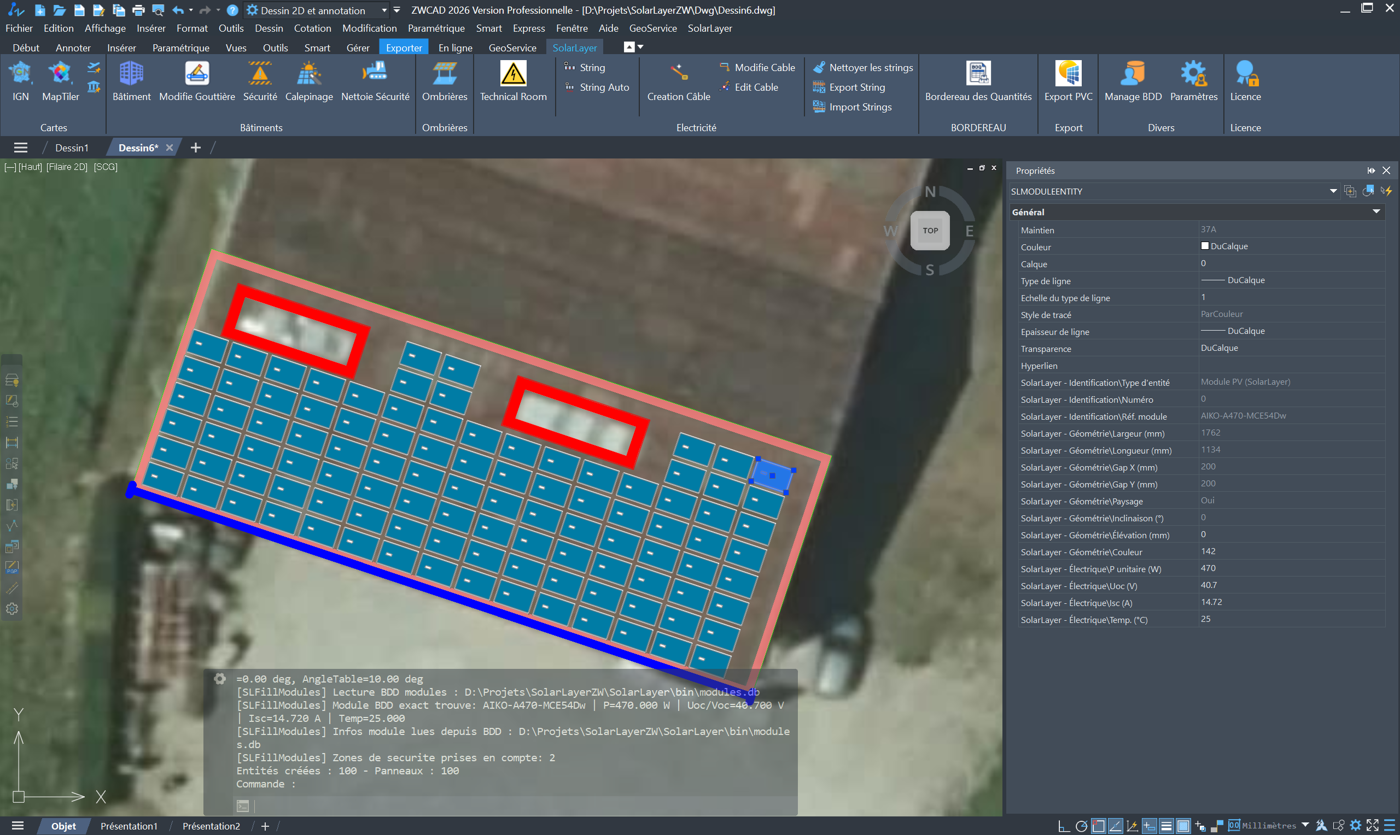Click the [Filaire 2D] visual style label
Image resolution: width=1400 pixels, height=835 pixels.
tap(67, 167)
